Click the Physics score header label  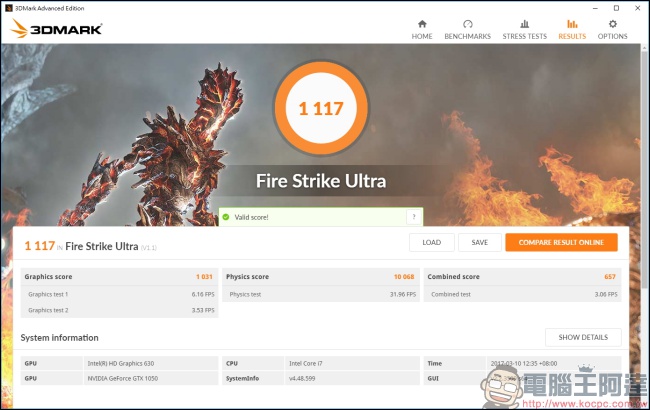click(247, 277)
